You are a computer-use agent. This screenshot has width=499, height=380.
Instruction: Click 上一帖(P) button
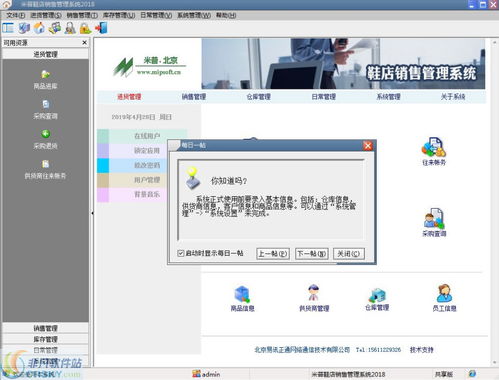pyautogui.click(x=273, y=254)
